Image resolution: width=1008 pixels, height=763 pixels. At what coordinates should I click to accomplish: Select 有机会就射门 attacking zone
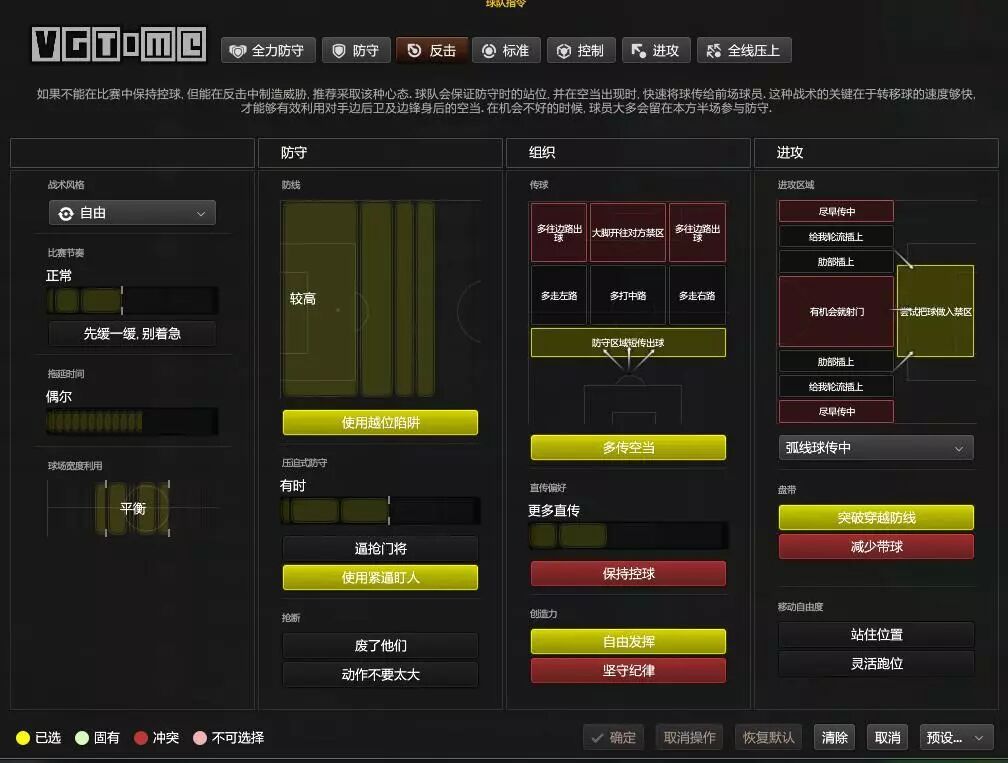click(836, 312)
